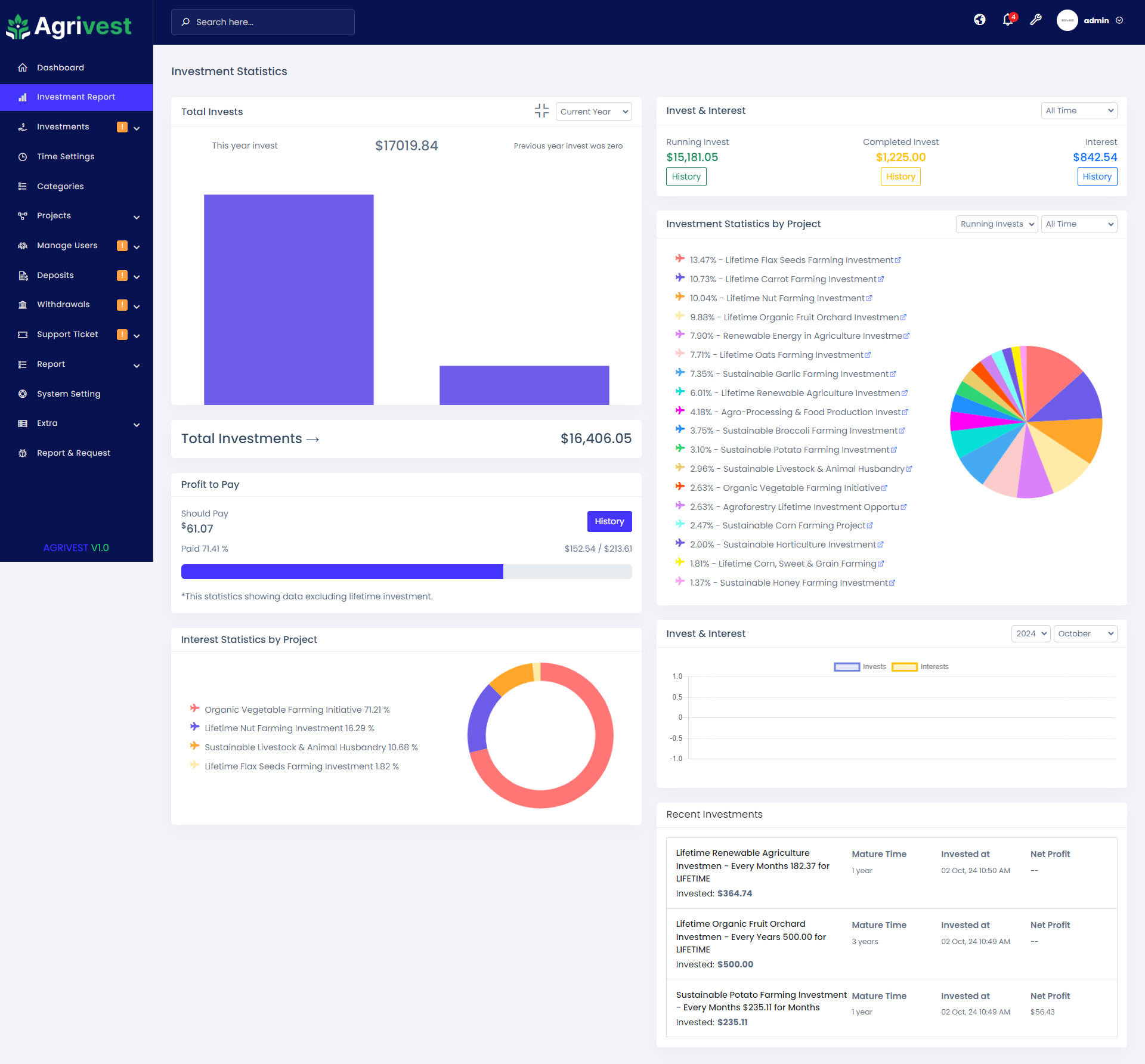Click the Dashboard home icon
The height and width of the screenshot is (1064, 1145).
point(23,67)
